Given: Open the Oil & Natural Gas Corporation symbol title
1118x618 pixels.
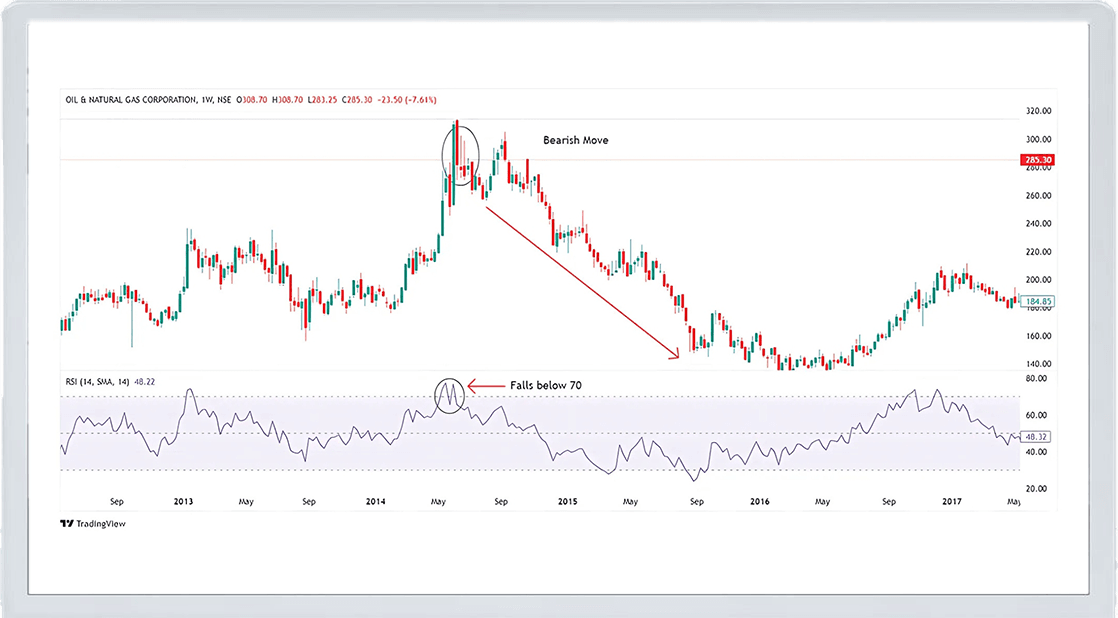Looking at the screenshot, I should (x=132, y=100).
